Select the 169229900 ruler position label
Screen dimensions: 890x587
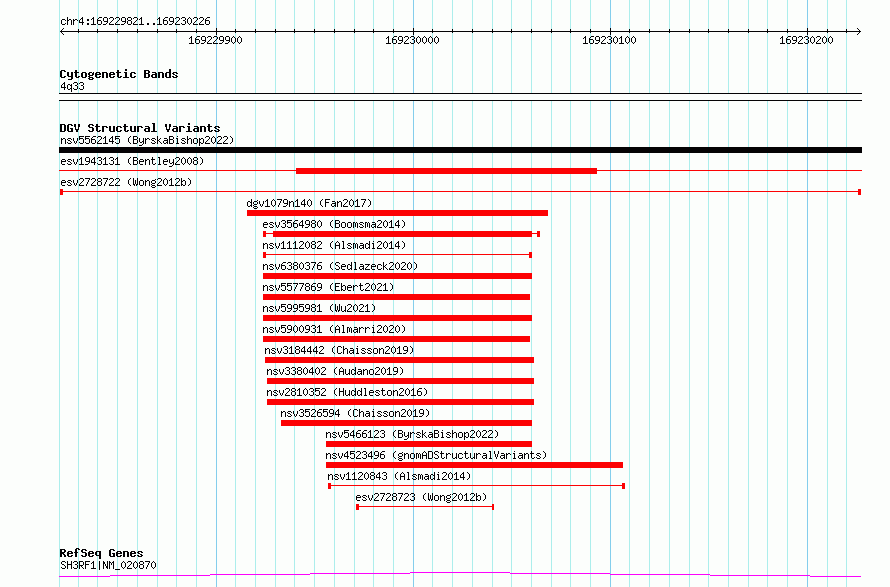tap(215, 40)
